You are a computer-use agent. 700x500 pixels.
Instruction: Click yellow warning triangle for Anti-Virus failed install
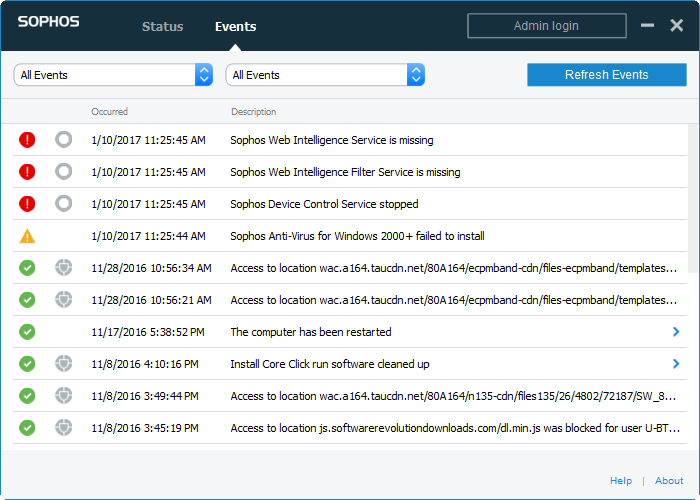pos(27,236)
